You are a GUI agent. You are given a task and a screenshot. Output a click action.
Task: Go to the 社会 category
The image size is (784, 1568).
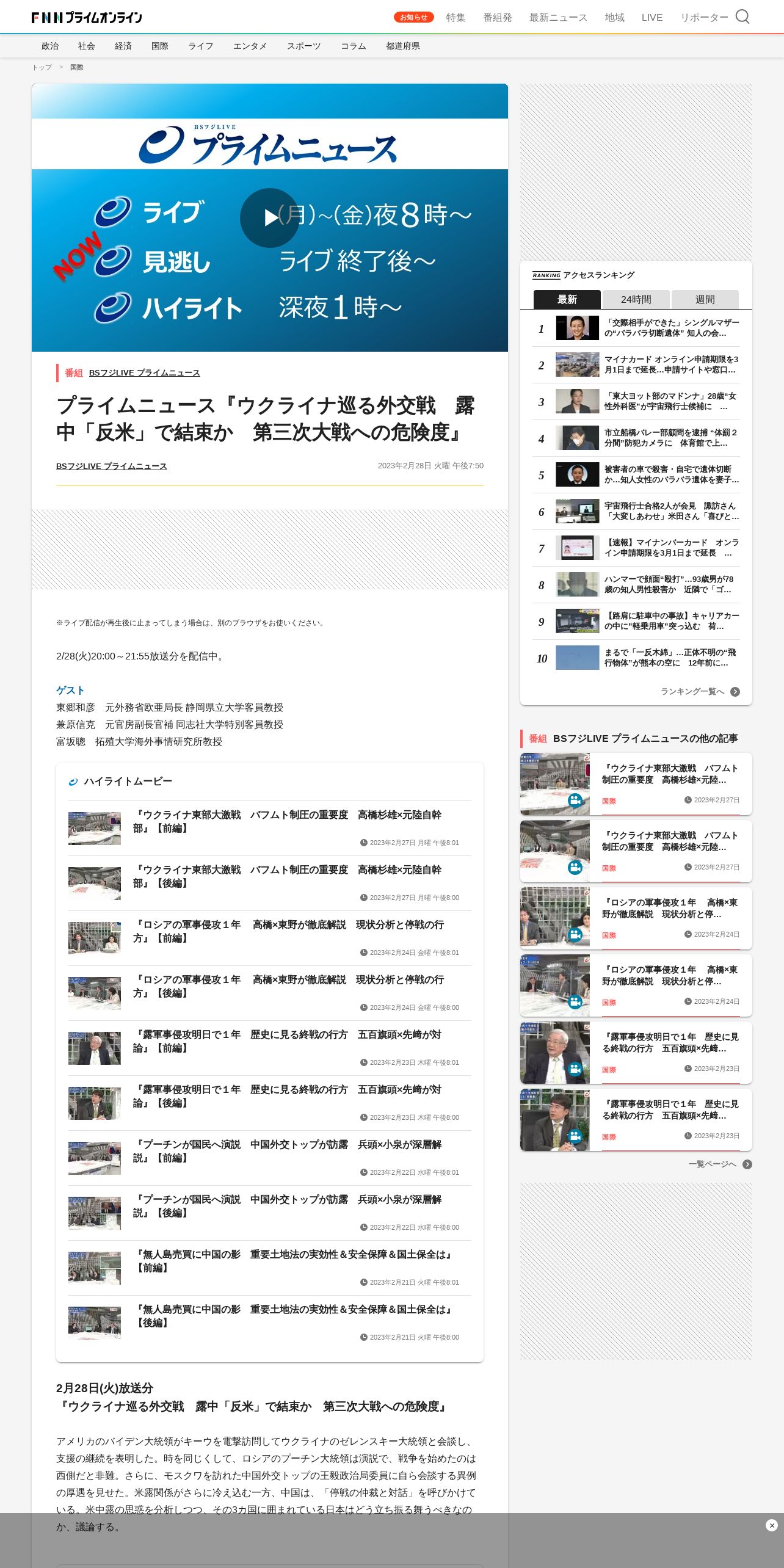(87, 46)
